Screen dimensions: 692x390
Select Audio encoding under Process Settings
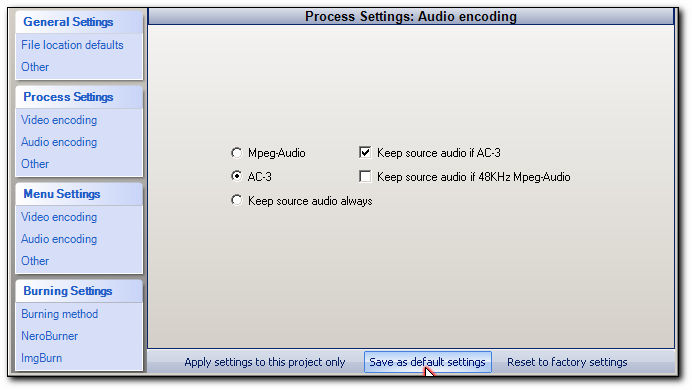pyautogui.click(x=59, y=142)
